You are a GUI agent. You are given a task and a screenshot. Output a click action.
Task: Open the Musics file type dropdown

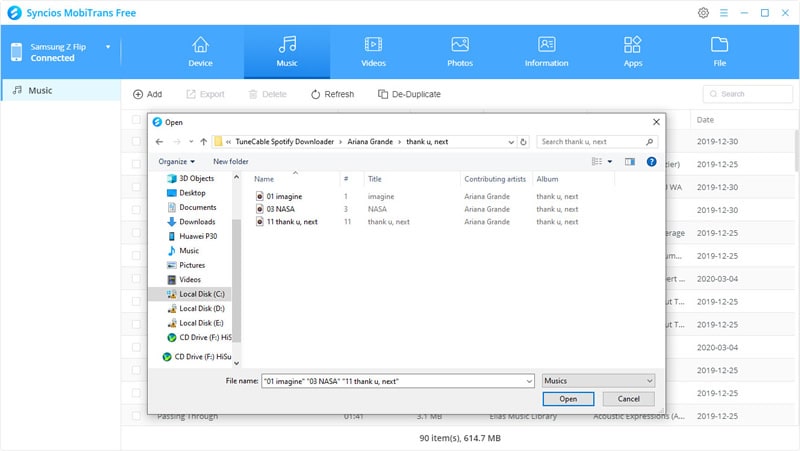[x=598, y=381]
